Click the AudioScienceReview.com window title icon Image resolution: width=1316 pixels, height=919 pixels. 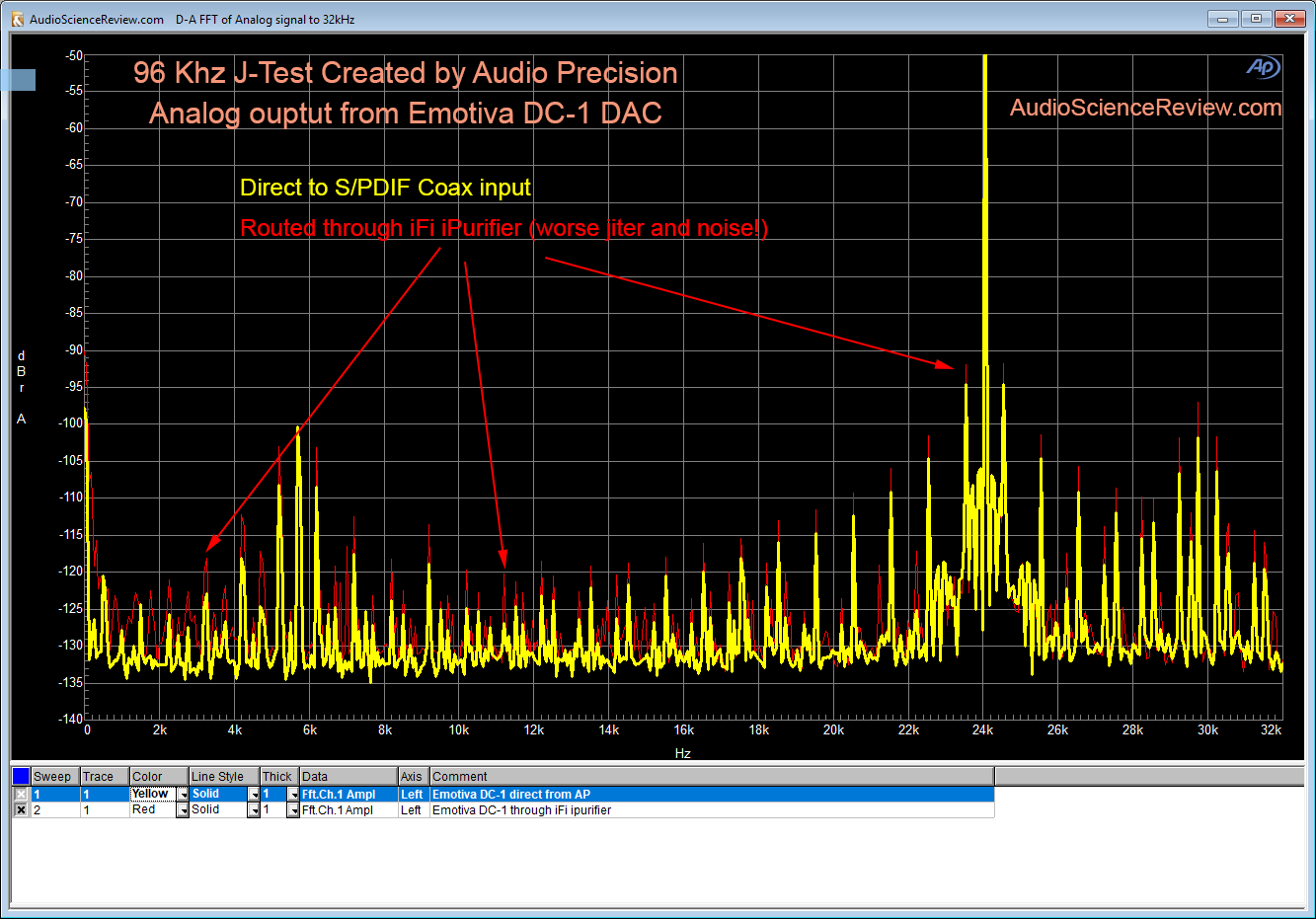[x=17, y=19]
